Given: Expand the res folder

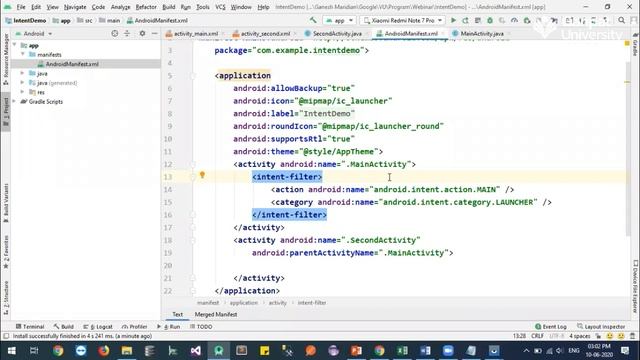Looking at the screenshot, I should coord(23,92).
